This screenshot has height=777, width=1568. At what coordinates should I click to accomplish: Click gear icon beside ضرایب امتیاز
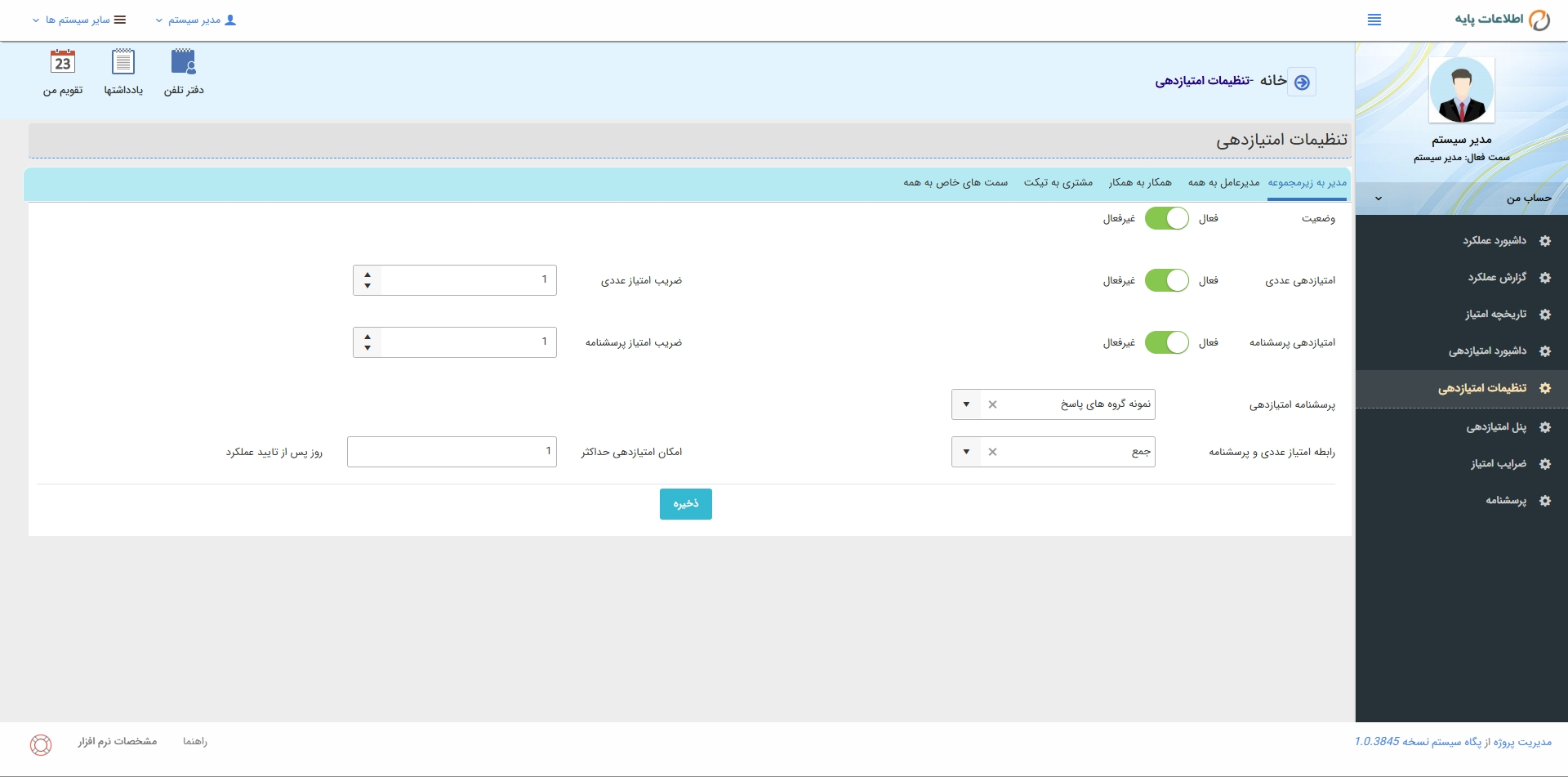(x=1545, y=464)
